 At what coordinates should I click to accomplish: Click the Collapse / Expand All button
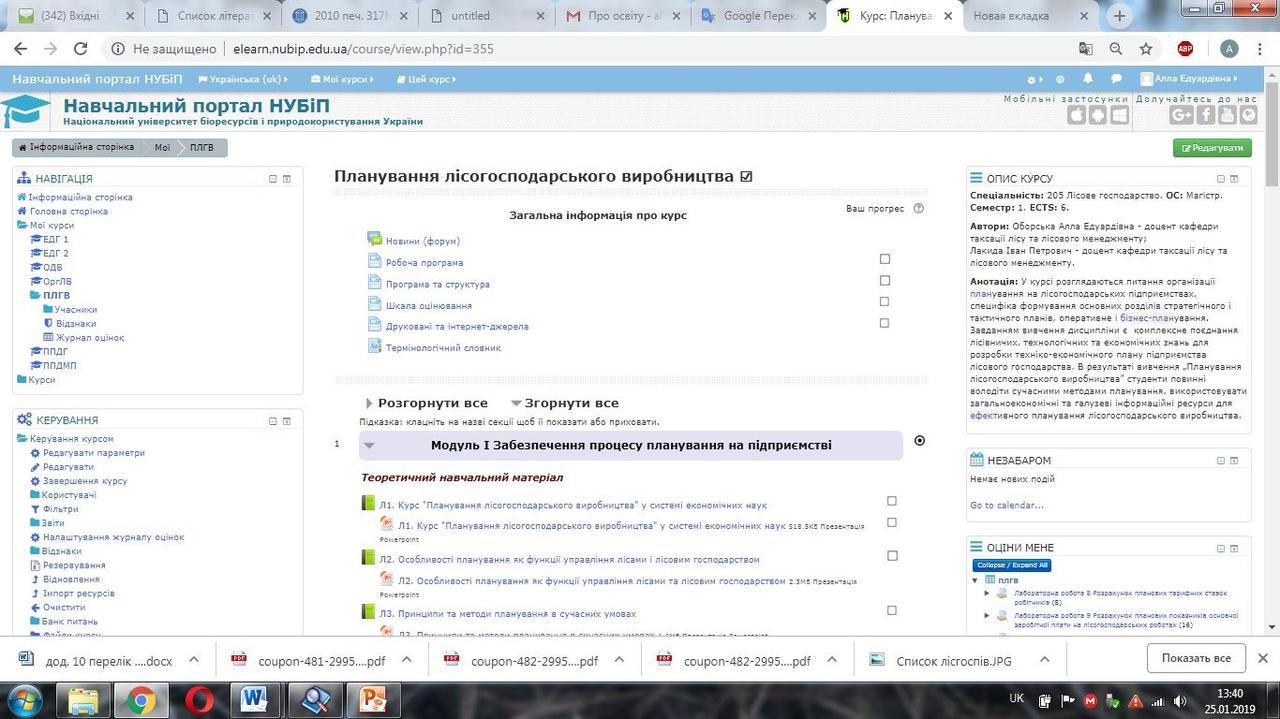tap(1011, 566)
